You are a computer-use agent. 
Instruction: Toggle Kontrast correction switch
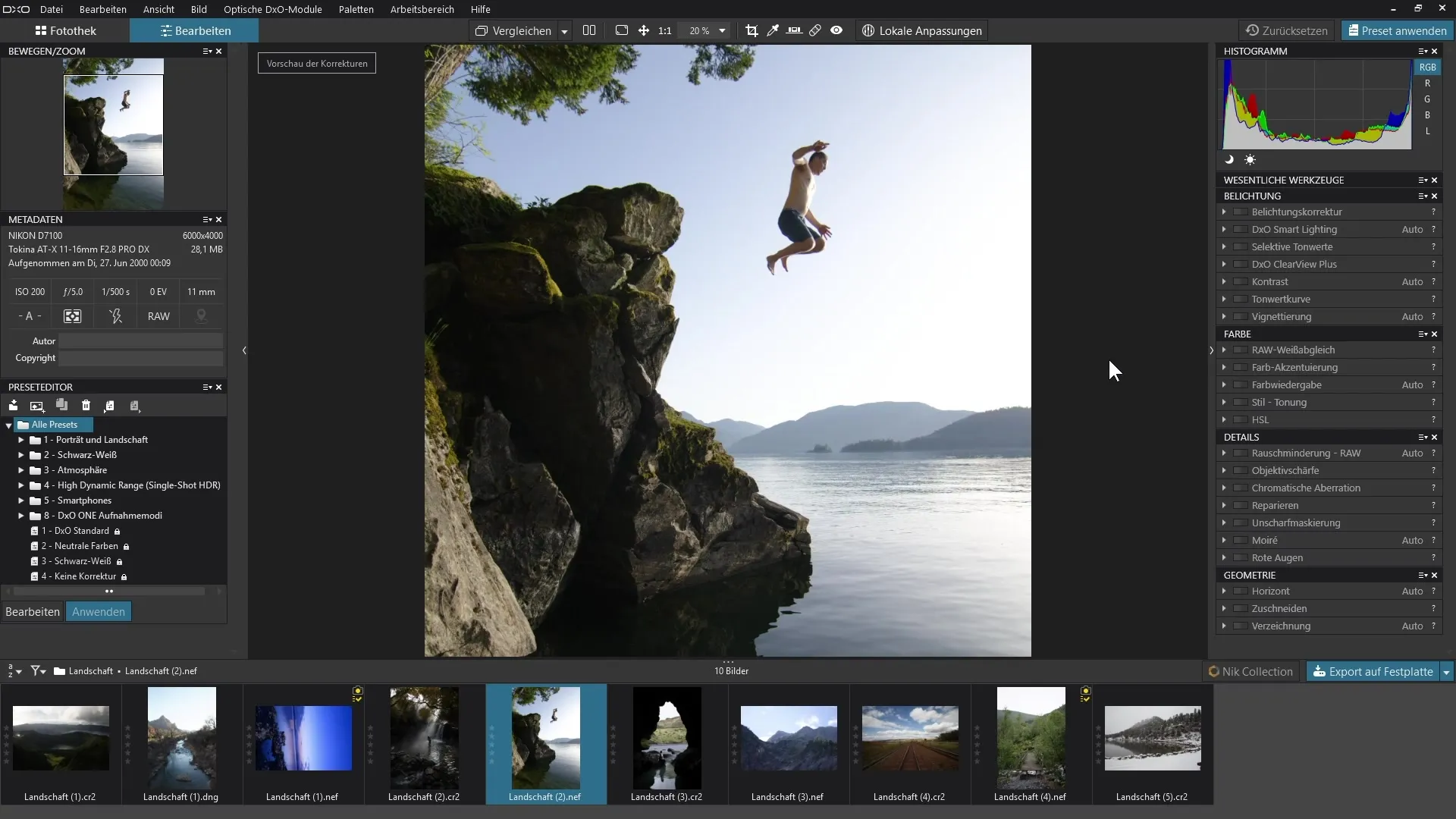pos(1241,282)
